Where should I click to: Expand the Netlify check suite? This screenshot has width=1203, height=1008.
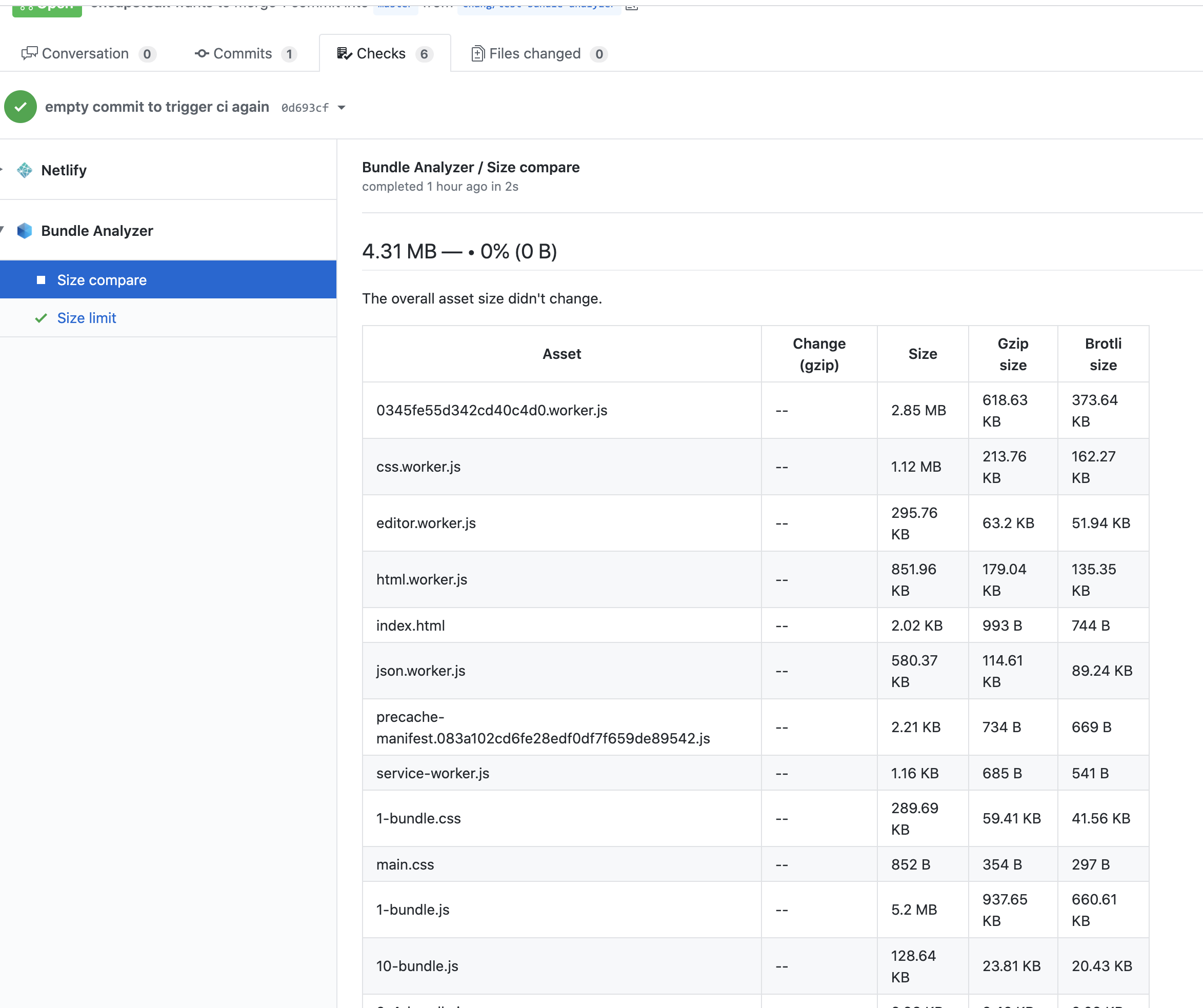(x=2, y=170)
